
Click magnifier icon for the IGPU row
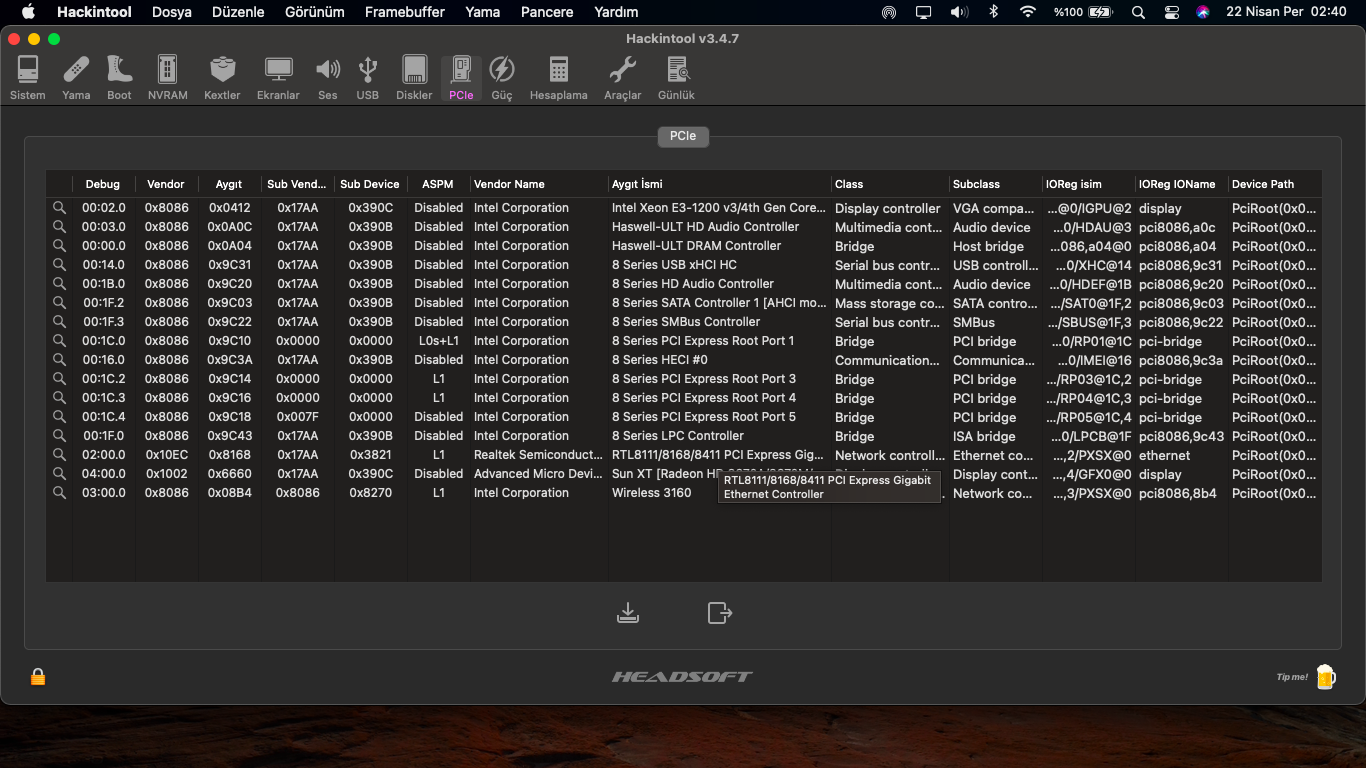(x=59, y=208)
